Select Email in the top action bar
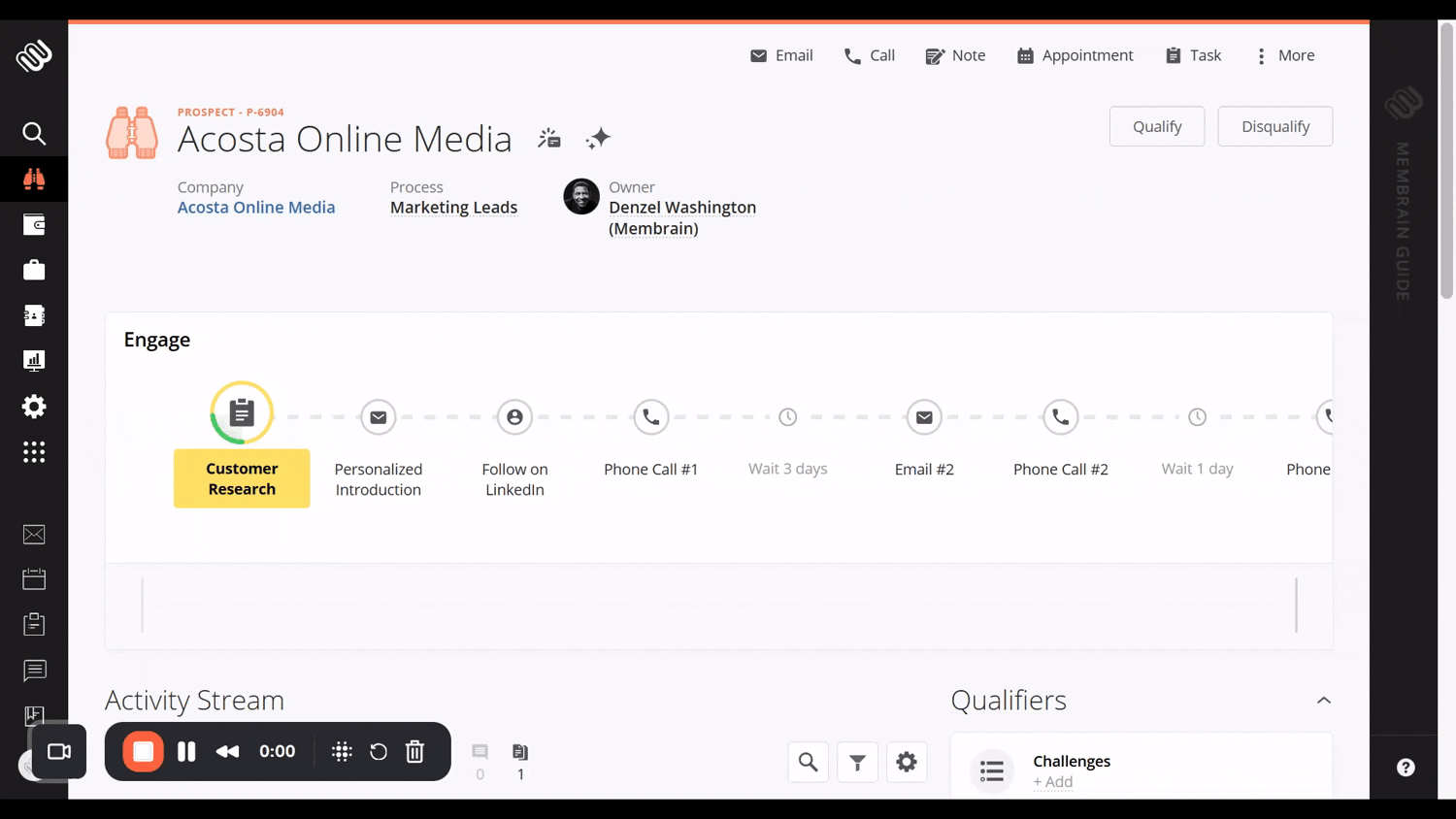The height and width of the screenshot is (819, 1456). point(781,56)
